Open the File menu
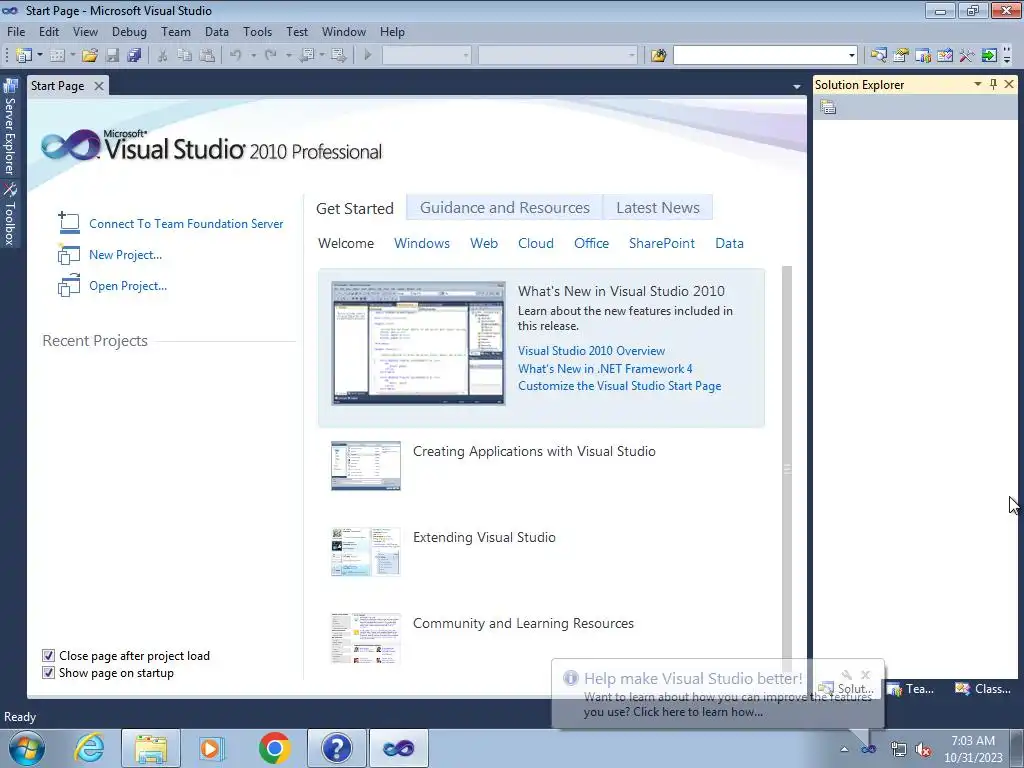 tap(16, 31)
